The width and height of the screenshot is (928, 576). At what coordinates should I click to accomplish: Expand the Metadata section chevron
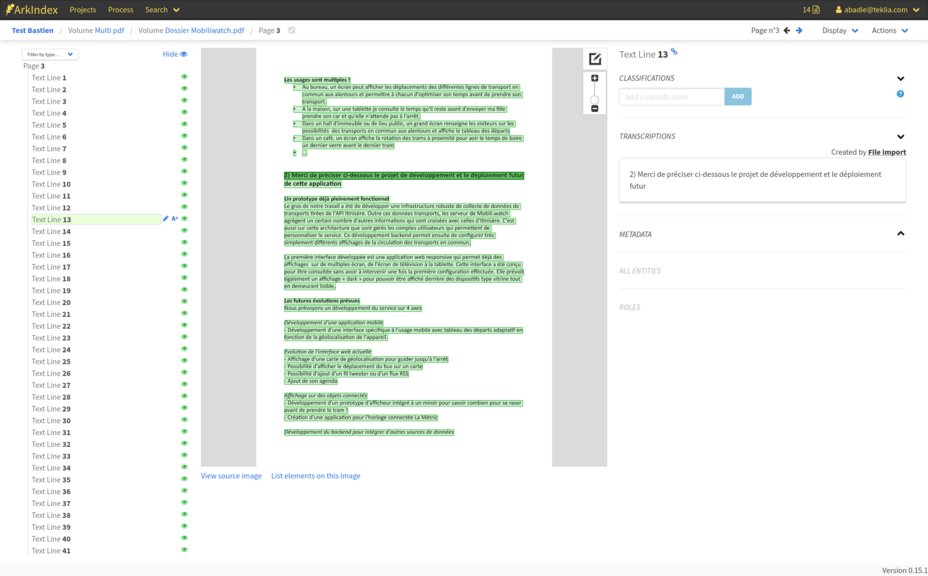click(x=900, y=234)
